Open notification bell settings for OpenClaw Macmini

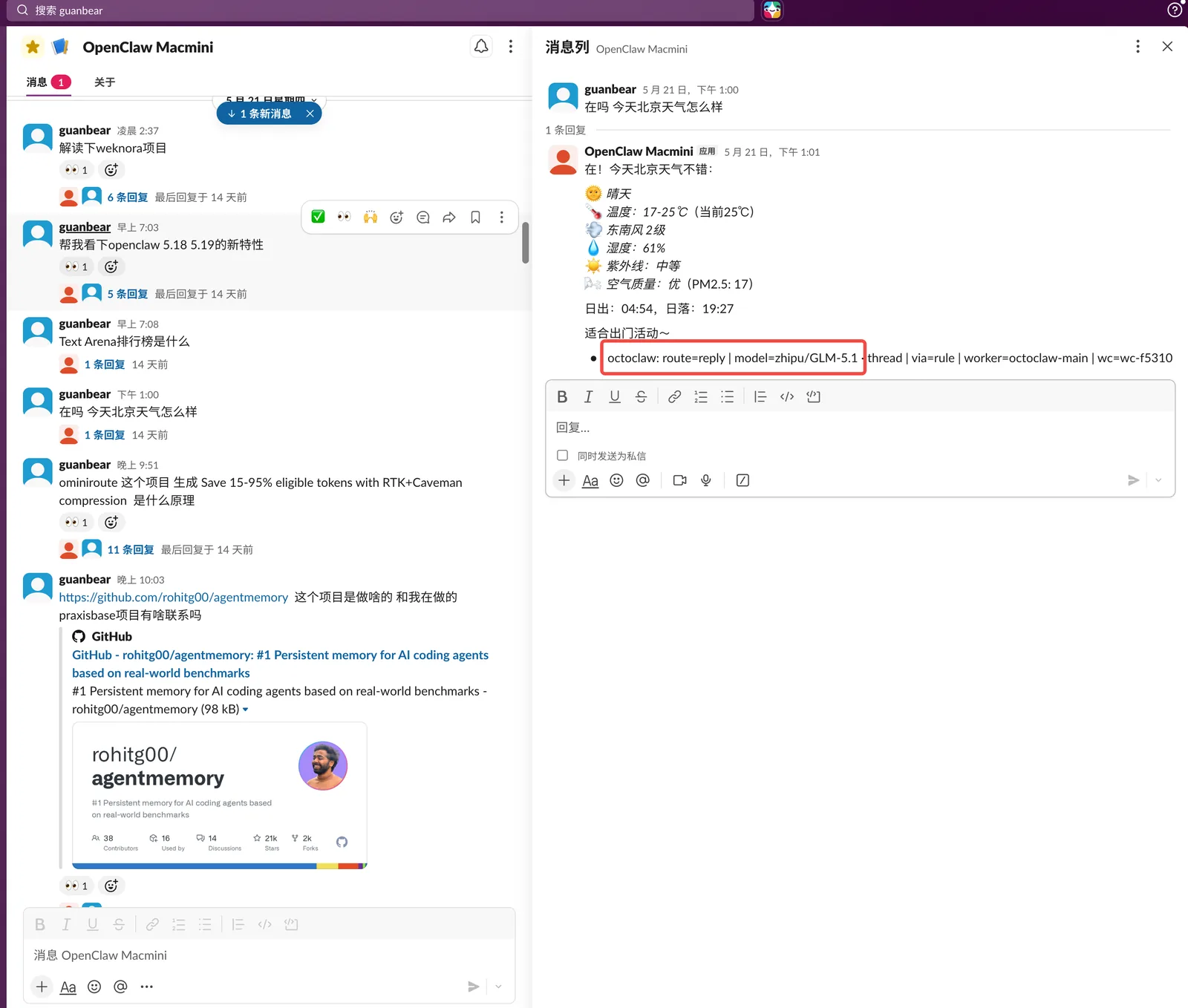pyautogui.click(x=481, y=47)
